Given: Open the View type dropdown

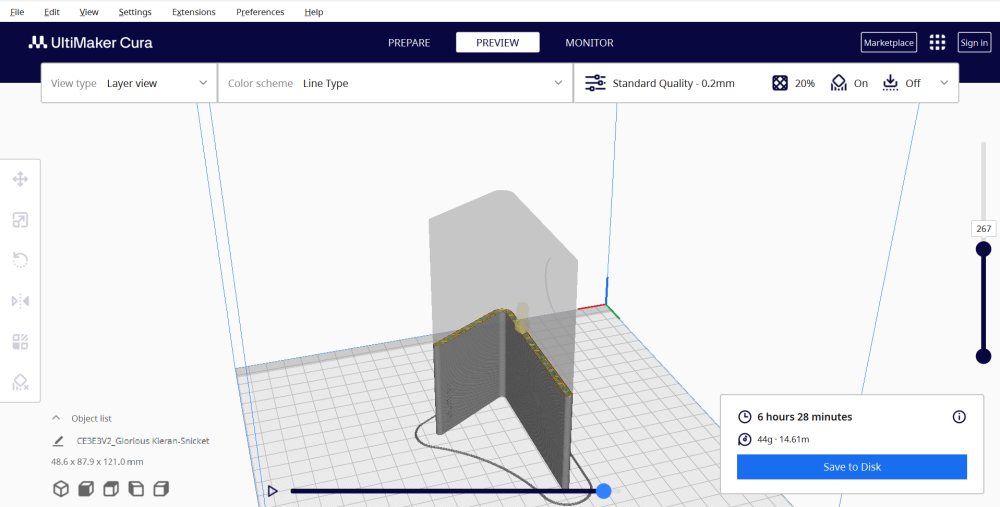Looking at the screenshot, I should tap(129, 83).
